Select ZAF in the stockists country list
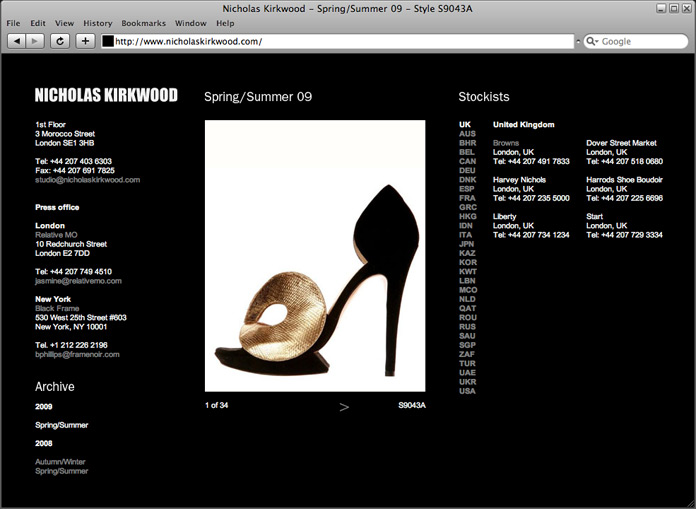The image size is (696, 509). click(x=467, y=354)
